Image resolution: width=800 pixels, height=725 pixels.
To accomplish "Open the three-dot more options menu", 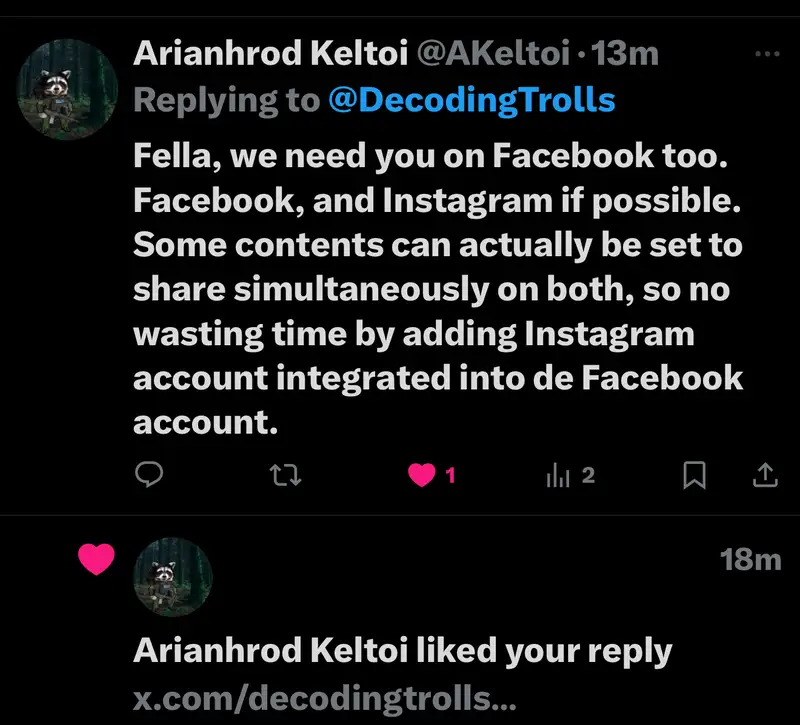I will point(766,54).
